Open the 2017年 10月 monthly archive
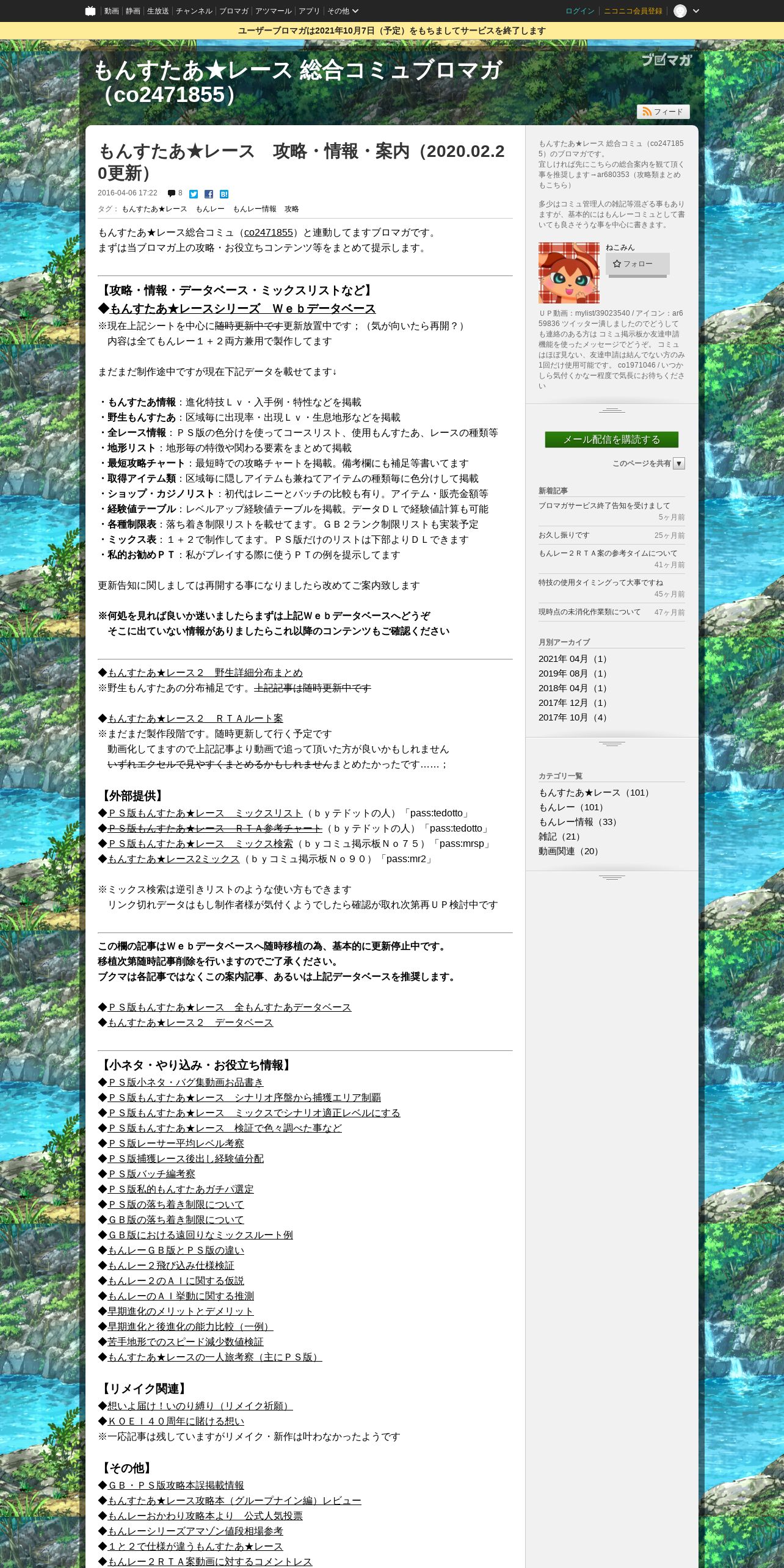 [574, 717]
